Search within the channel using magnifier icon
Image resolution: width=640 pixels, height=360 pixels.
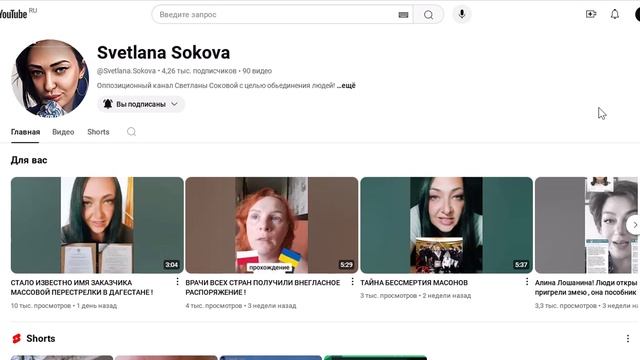131,131
